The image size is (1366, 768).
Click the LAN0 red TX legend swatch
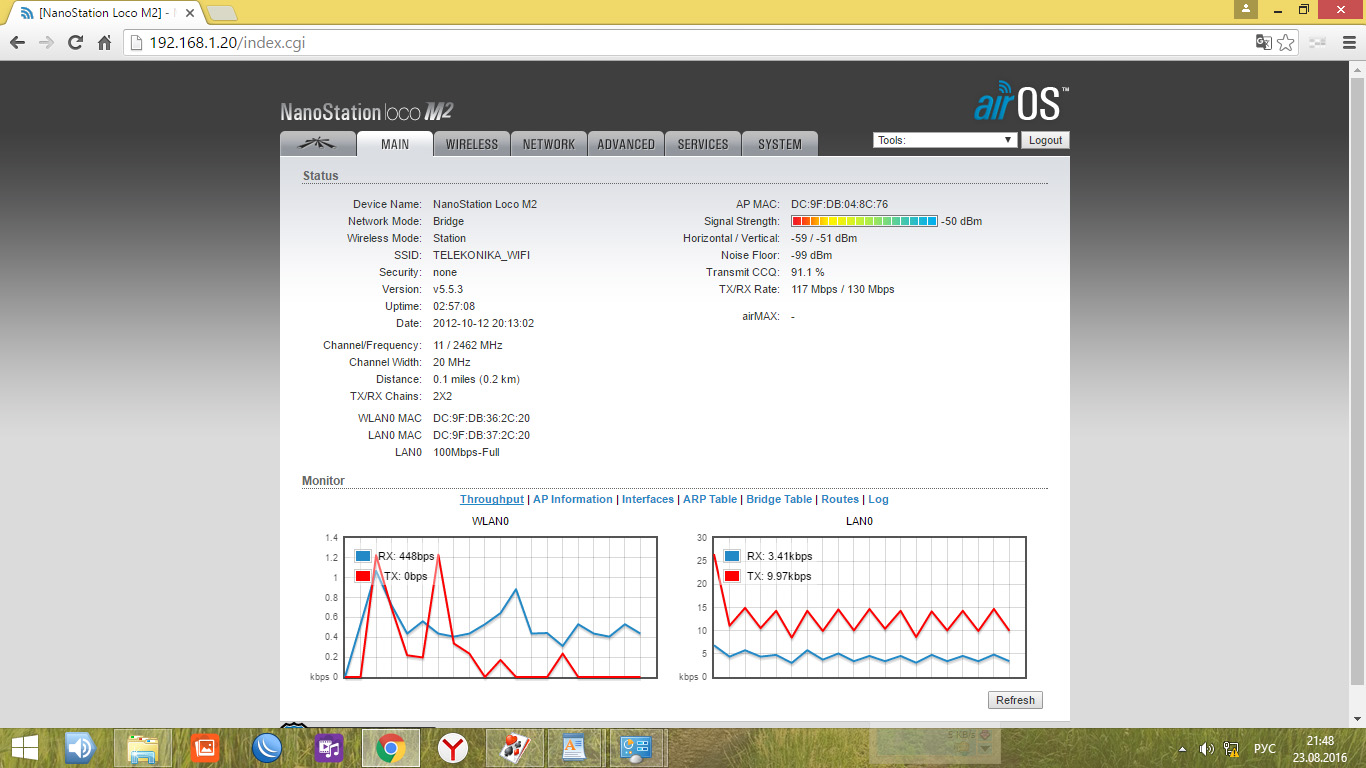point(731,576)
